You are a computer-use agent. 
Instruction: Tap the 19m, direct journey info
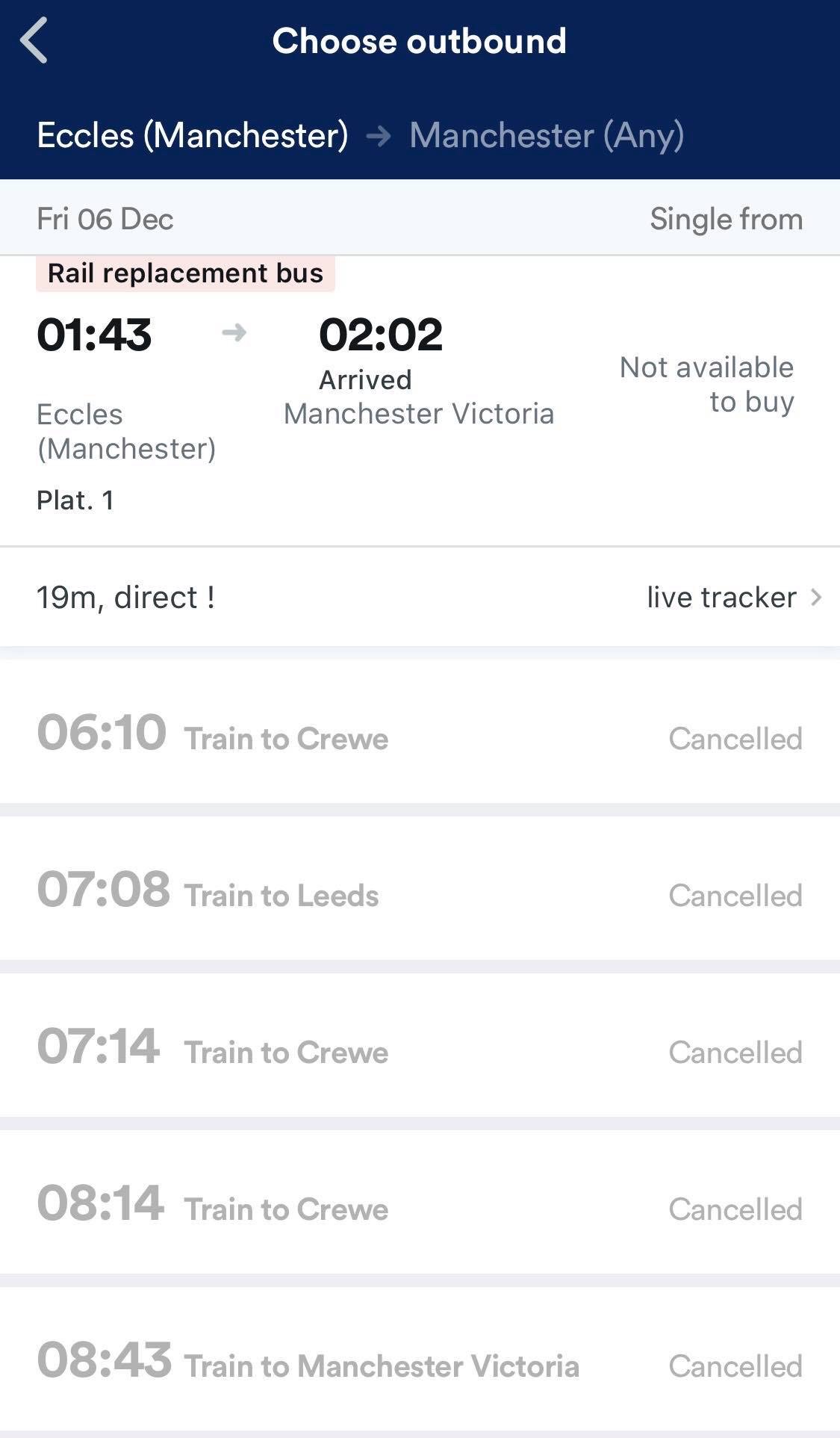126,598
